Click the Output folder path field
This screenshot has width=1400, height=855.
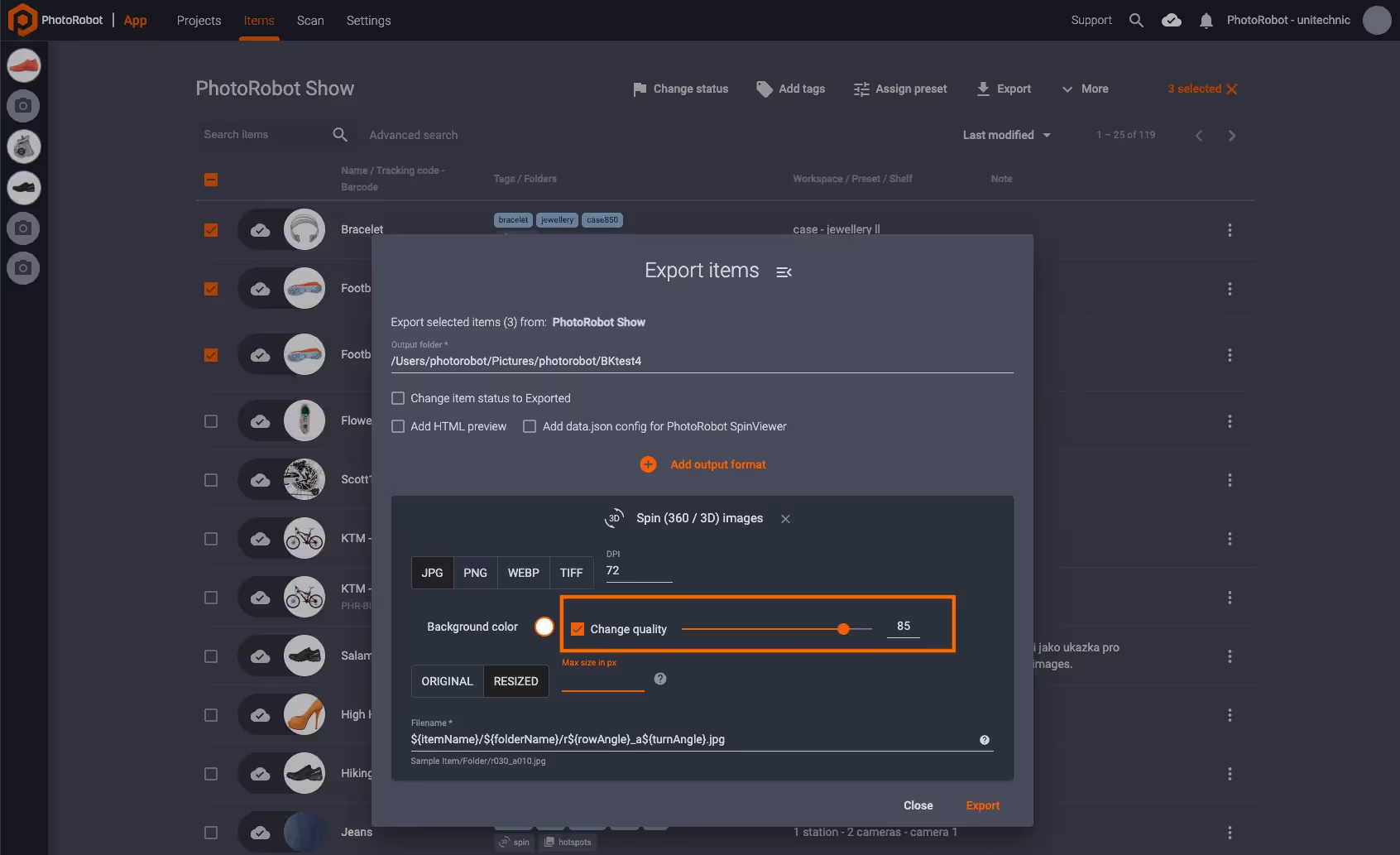pyautogui.click(x=702, y=361)
